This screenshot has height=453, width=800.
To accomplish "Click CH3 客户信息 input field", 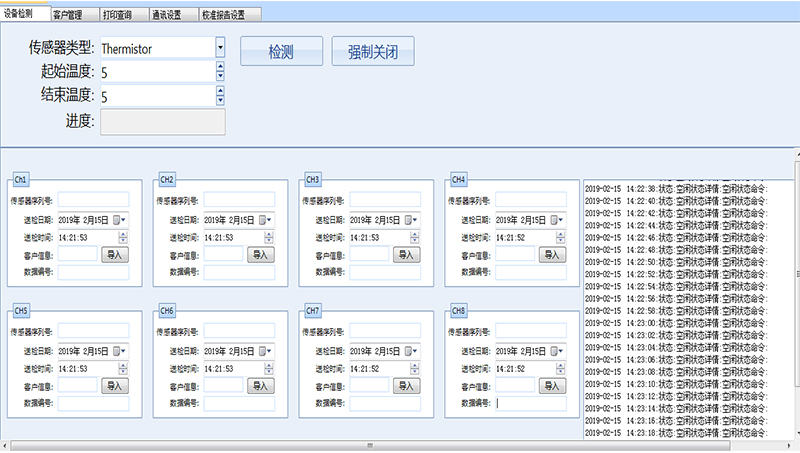I will point(369,254).
